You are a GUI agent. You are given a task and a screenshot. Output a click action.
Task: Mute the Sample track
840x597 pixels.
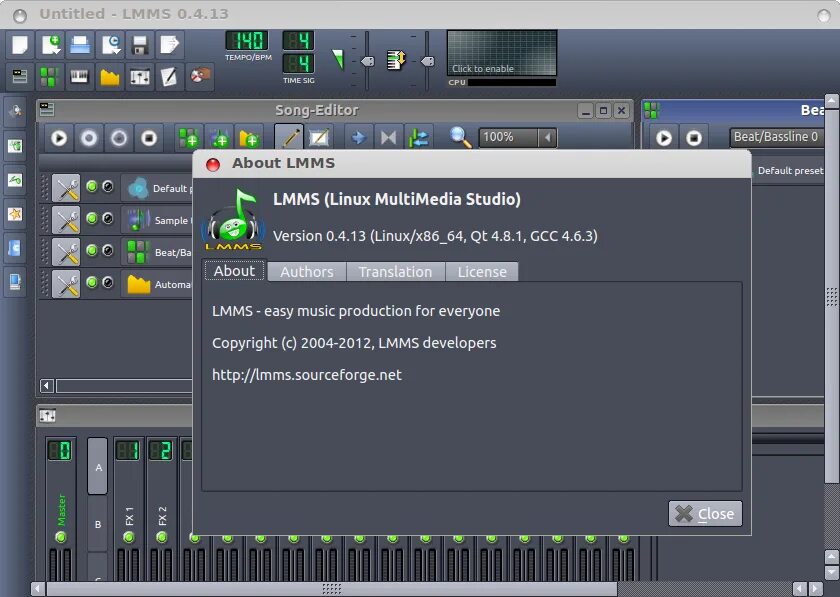(x=91, y=220)
